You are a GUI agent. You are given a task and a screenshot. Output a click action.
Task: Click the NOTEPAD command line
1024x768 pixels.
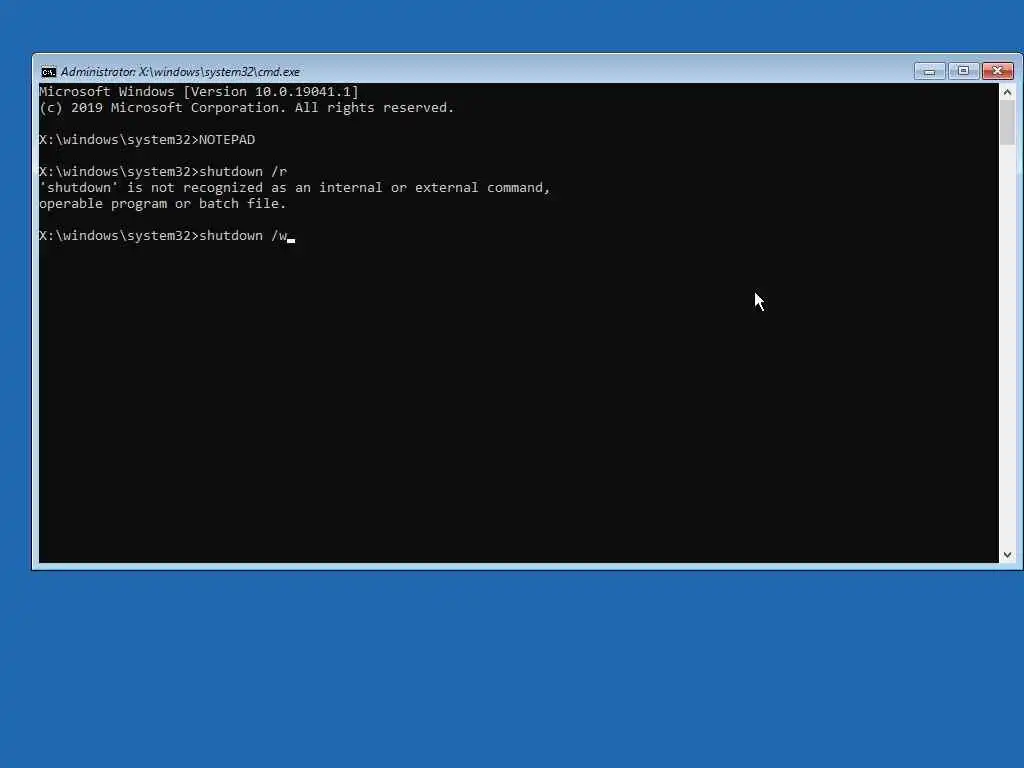[147, 140]
